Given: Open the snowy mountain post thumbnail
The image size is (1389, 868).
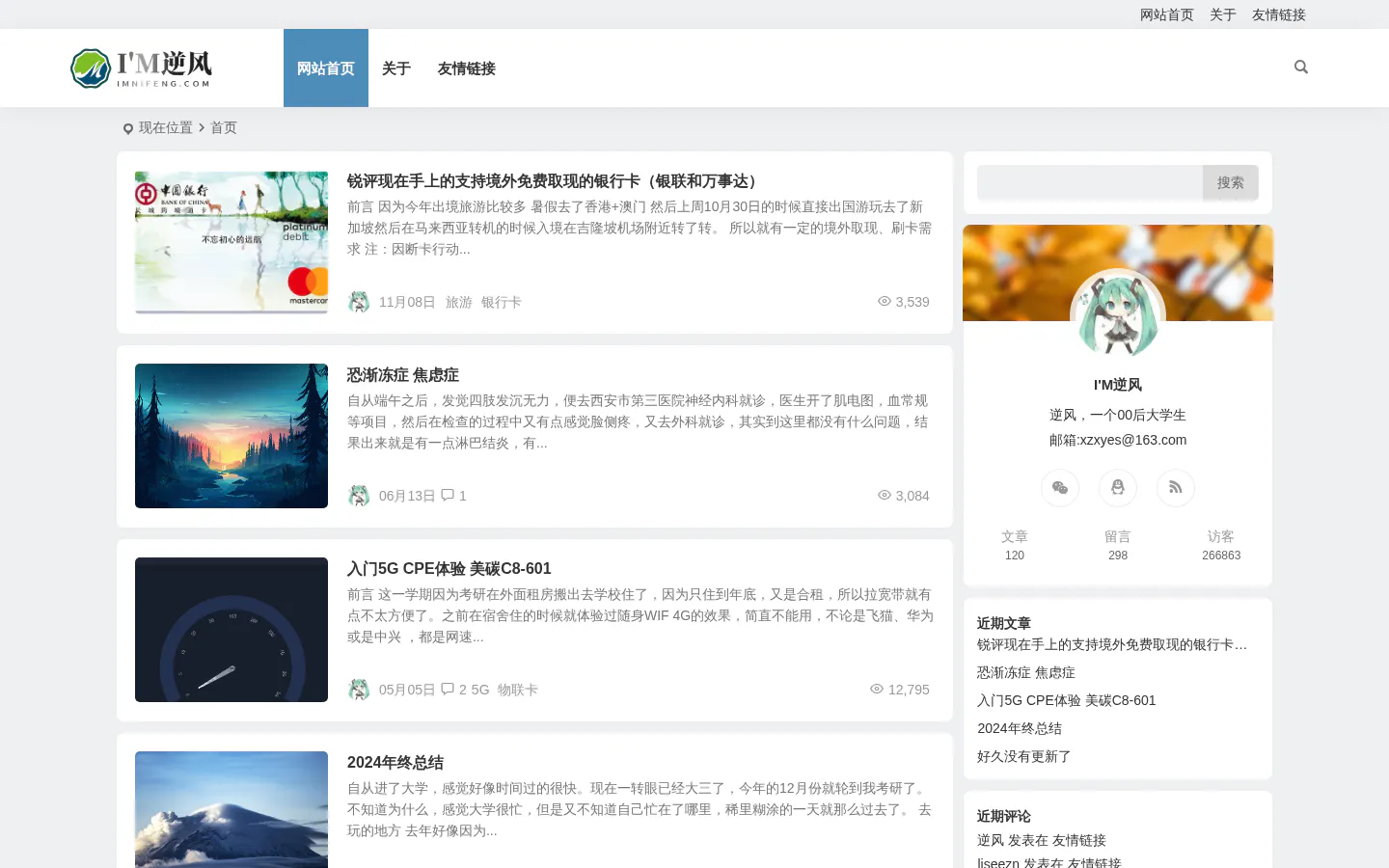Looking at the screenshot, I should [x=231, y=810].
